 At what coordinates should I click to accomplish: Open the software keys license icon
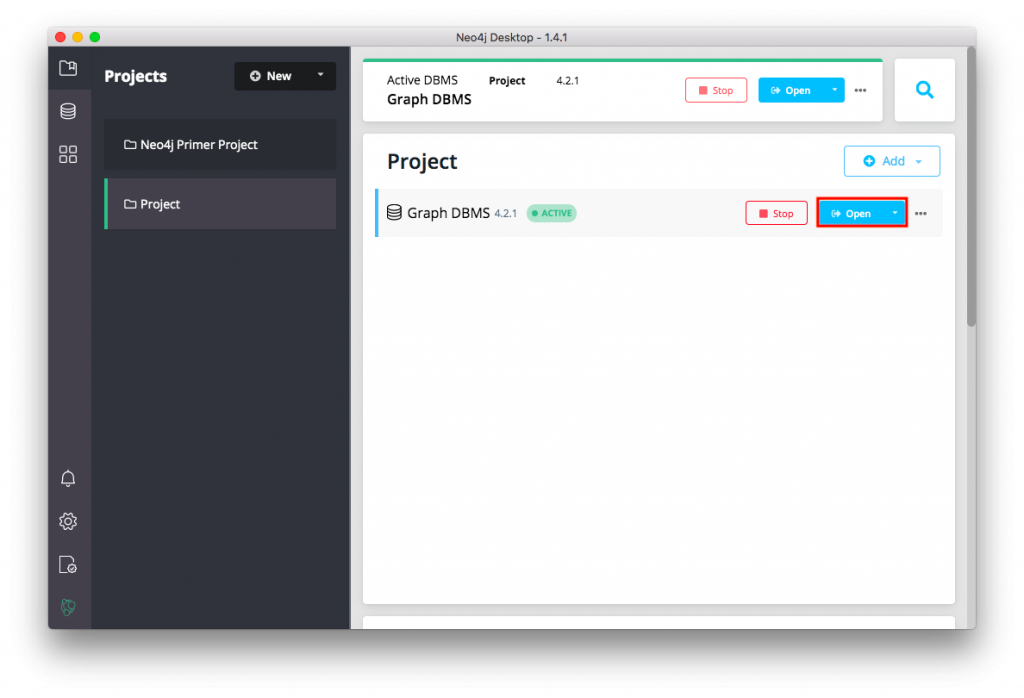click(x=68, y=565)
